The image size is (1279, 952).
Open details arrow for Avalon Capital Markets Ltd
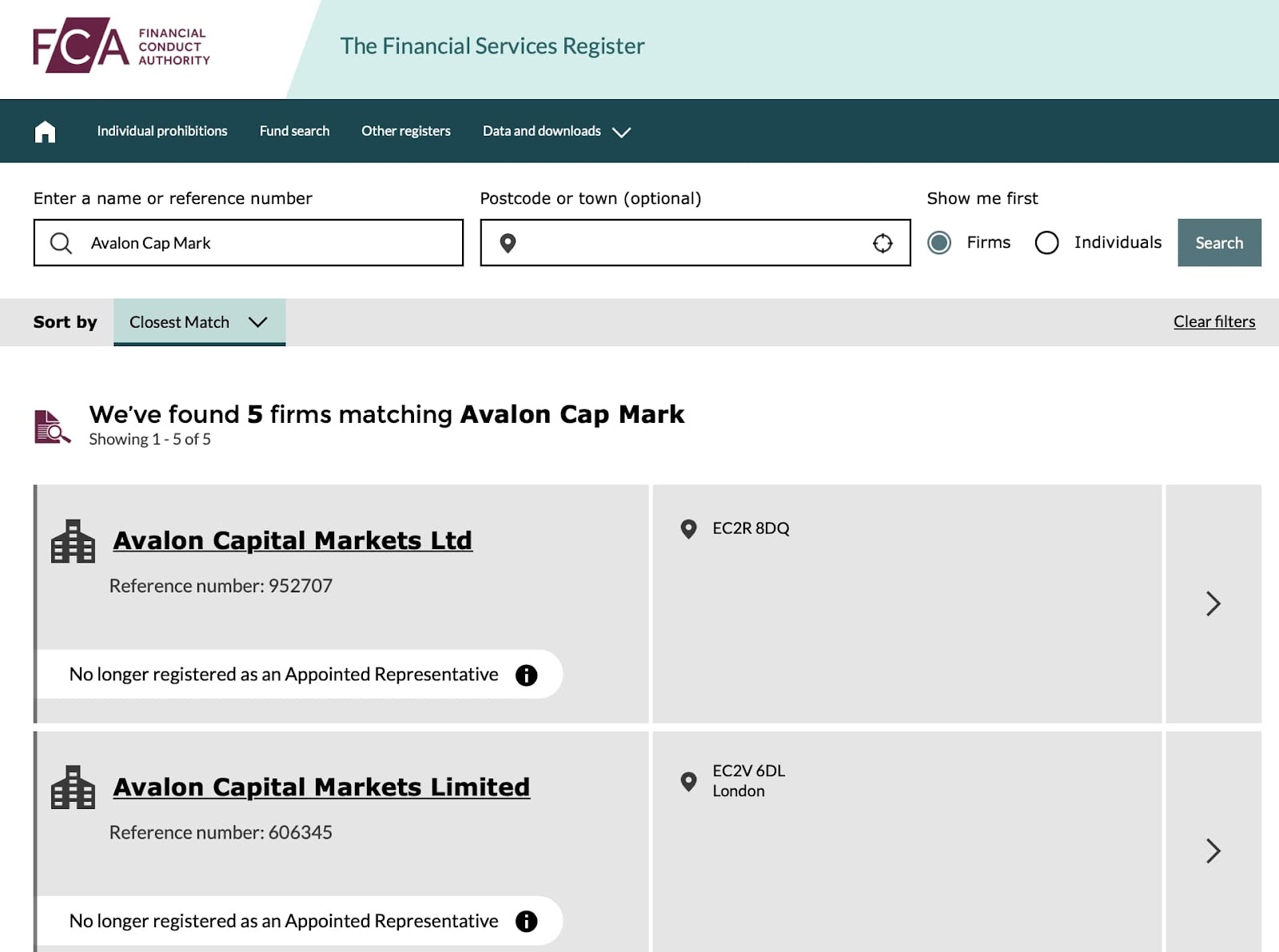point(1213,603)
